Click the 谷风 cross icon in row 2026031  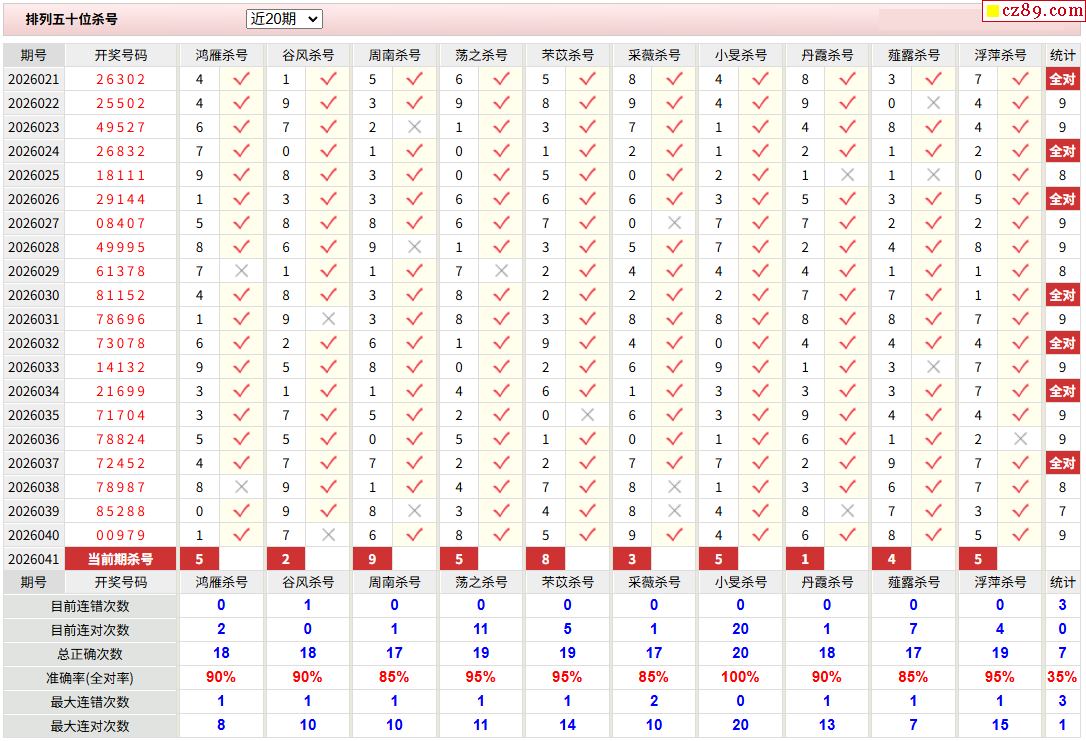point(328,319)
